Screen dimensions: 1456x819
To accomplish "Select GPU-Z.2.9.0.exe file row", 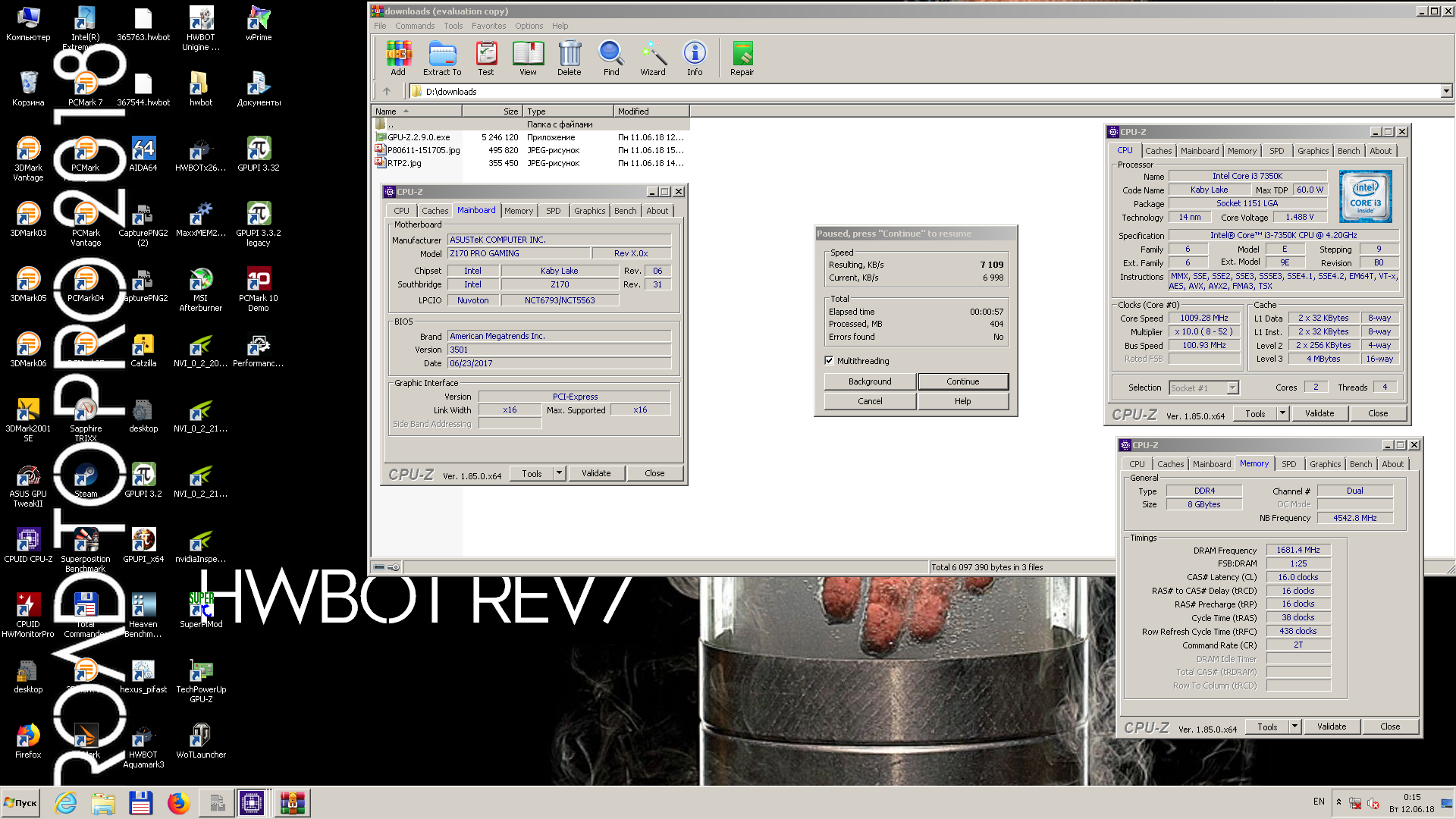I will tap(531, 137).
